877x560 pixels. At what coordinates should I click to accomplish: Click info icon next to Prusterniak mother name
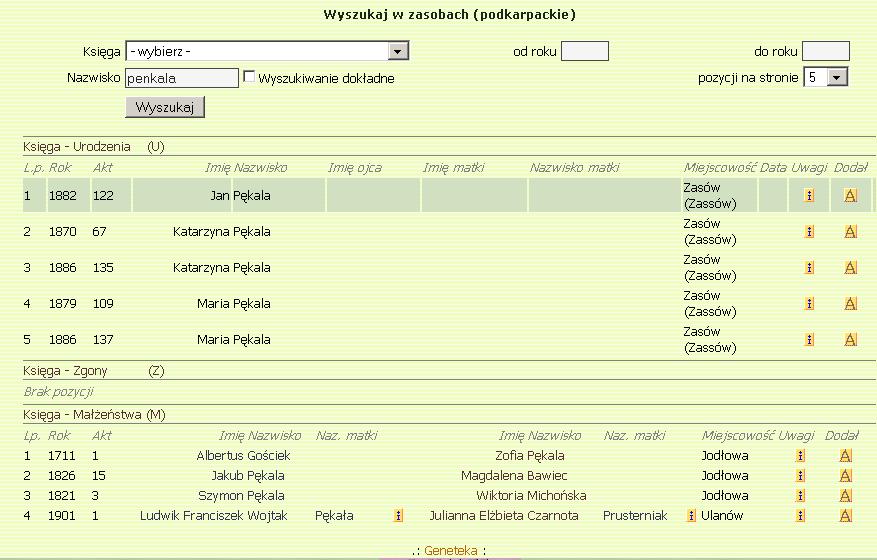691,516
